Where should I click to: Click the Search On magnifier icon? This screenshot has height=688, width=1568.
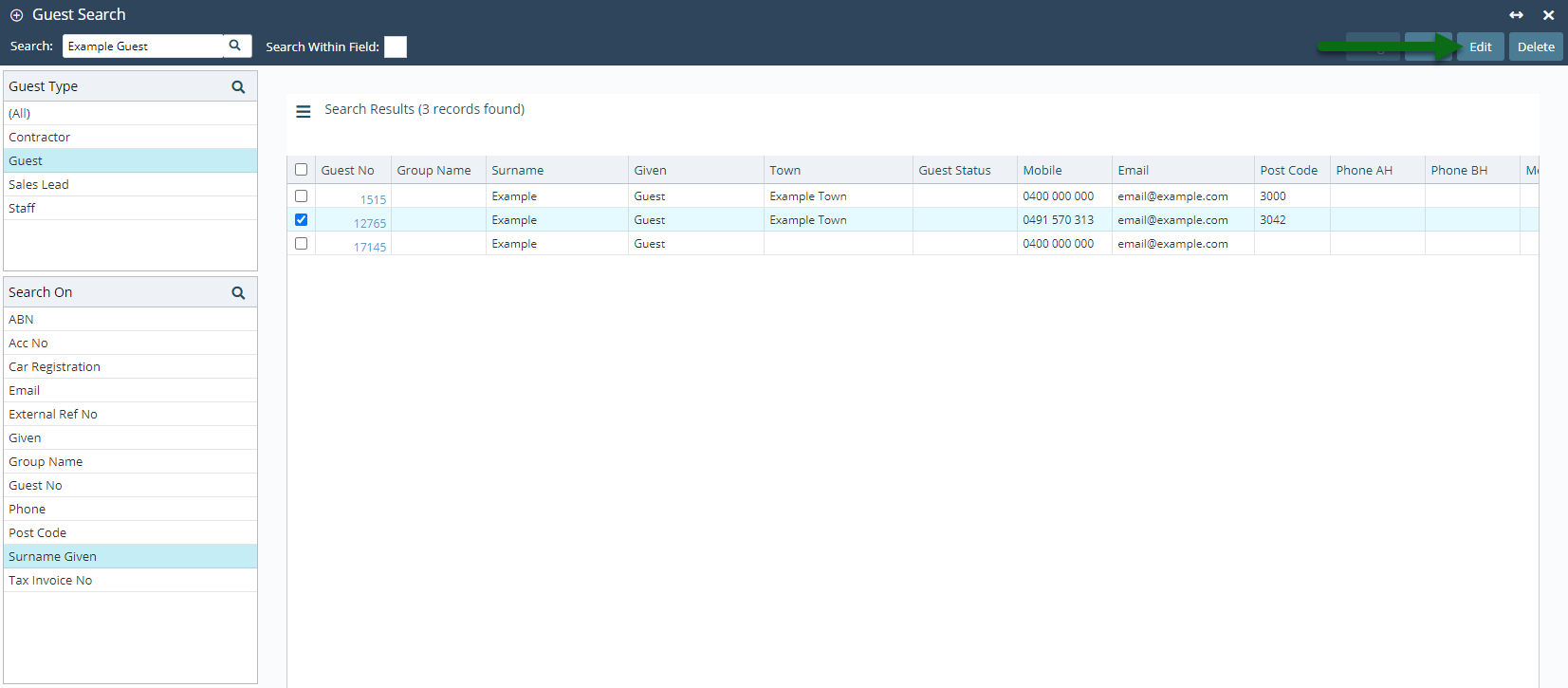(x=238, y=293)
